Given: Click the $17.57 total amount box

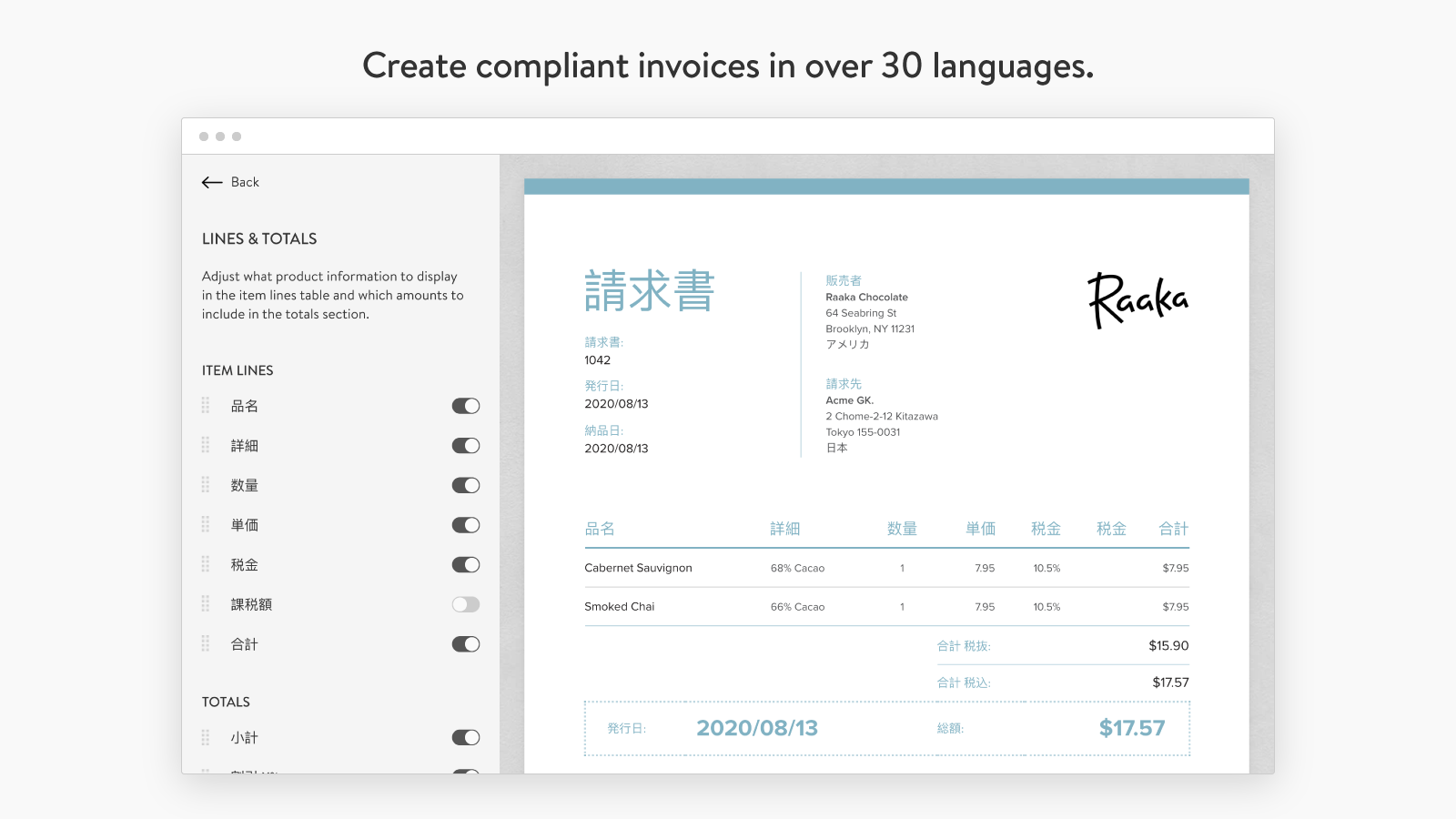Looking at the screenshot, I should (x=1131, y=728).
